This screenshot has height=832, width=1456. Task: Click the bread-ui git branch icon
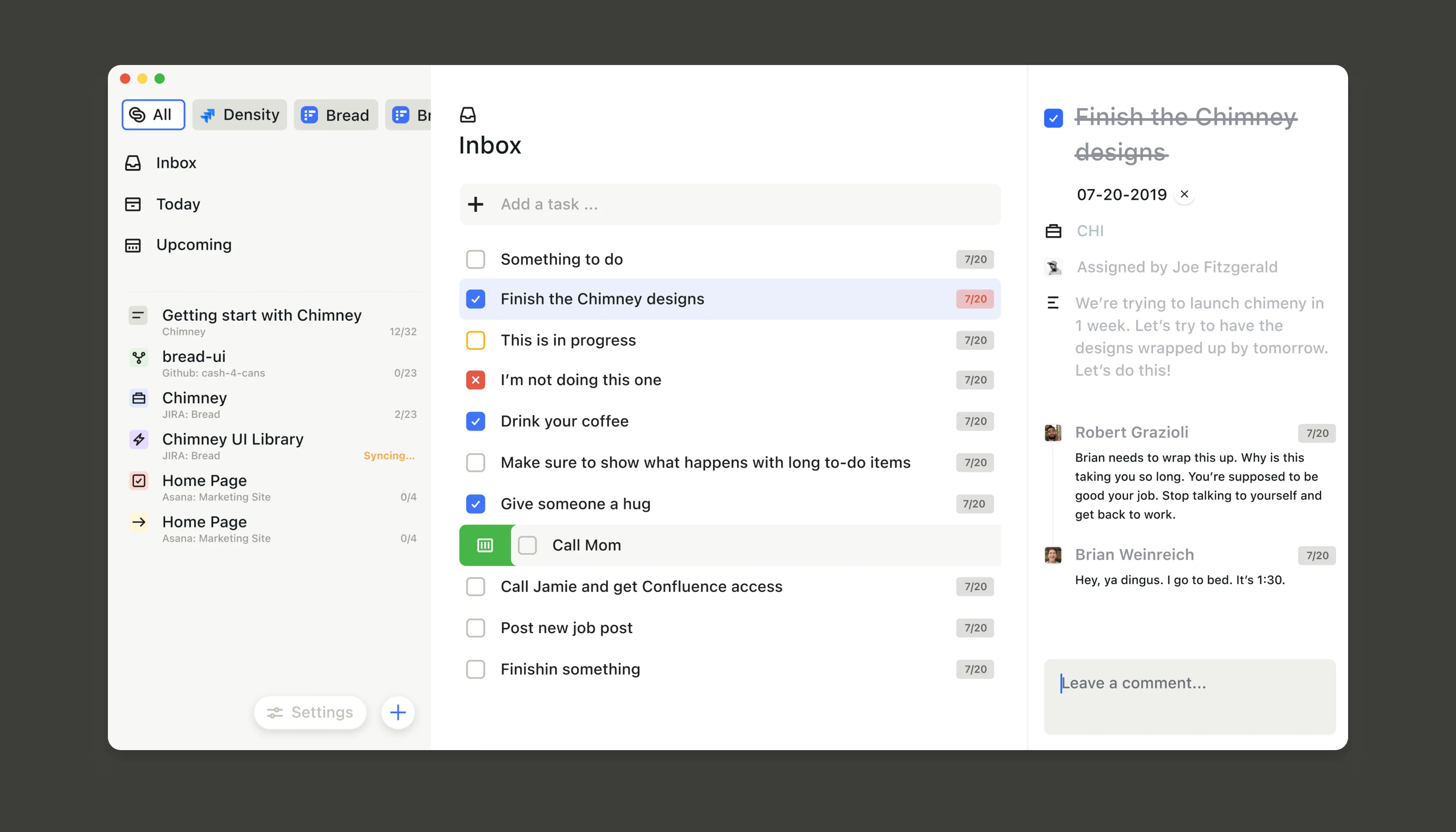[138, 357]
